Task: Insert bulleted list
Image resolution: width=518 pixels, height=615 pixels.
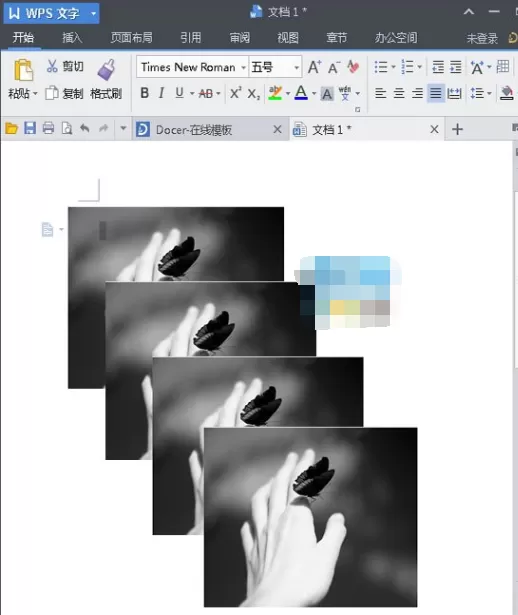Action: tap(381, 67)
